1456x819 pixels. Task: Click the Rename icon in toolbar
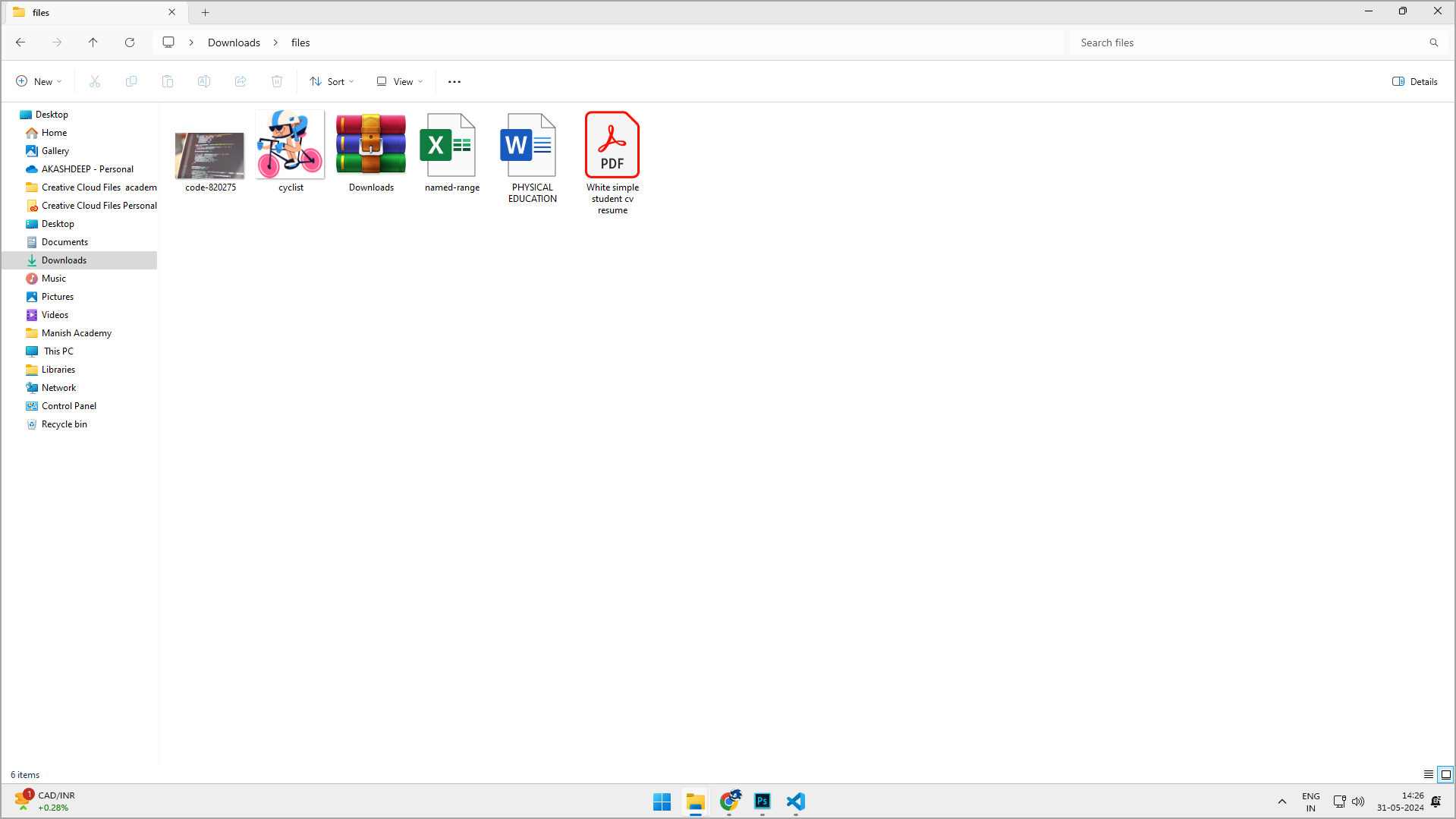click(x=204, y=82)
